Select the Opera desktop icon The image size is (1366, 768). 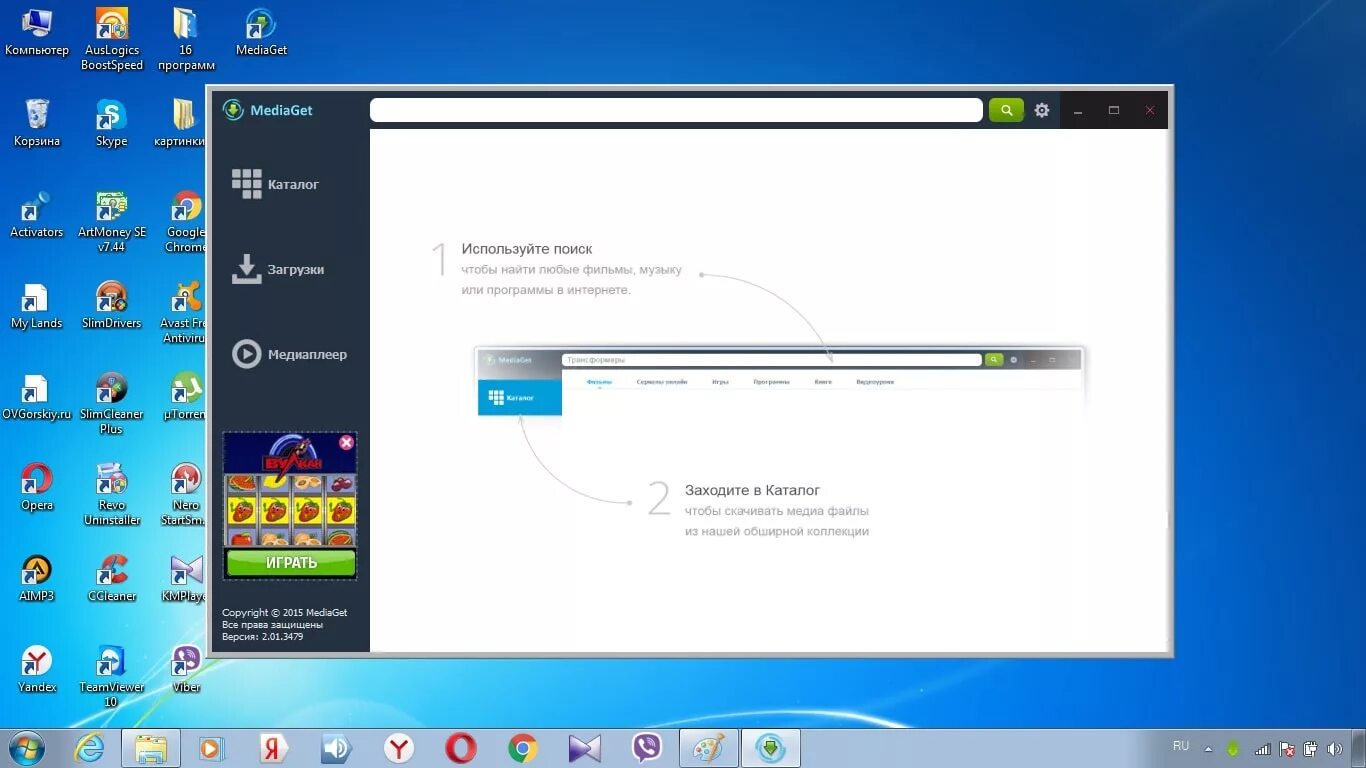(x=37, y=488)
